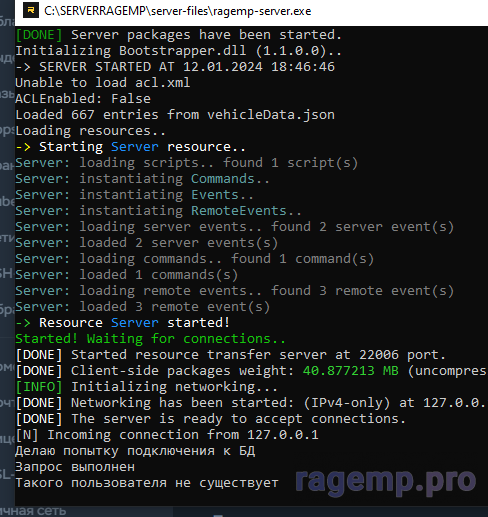Click the green "Started! Waiting for connections.." line
Image resolution: width=488 pixels, height=517 pixels.
coord(150,339)
